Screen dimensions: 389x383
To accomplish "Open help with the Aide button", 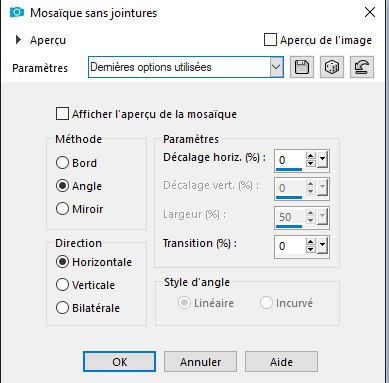I will coord(281,362).
